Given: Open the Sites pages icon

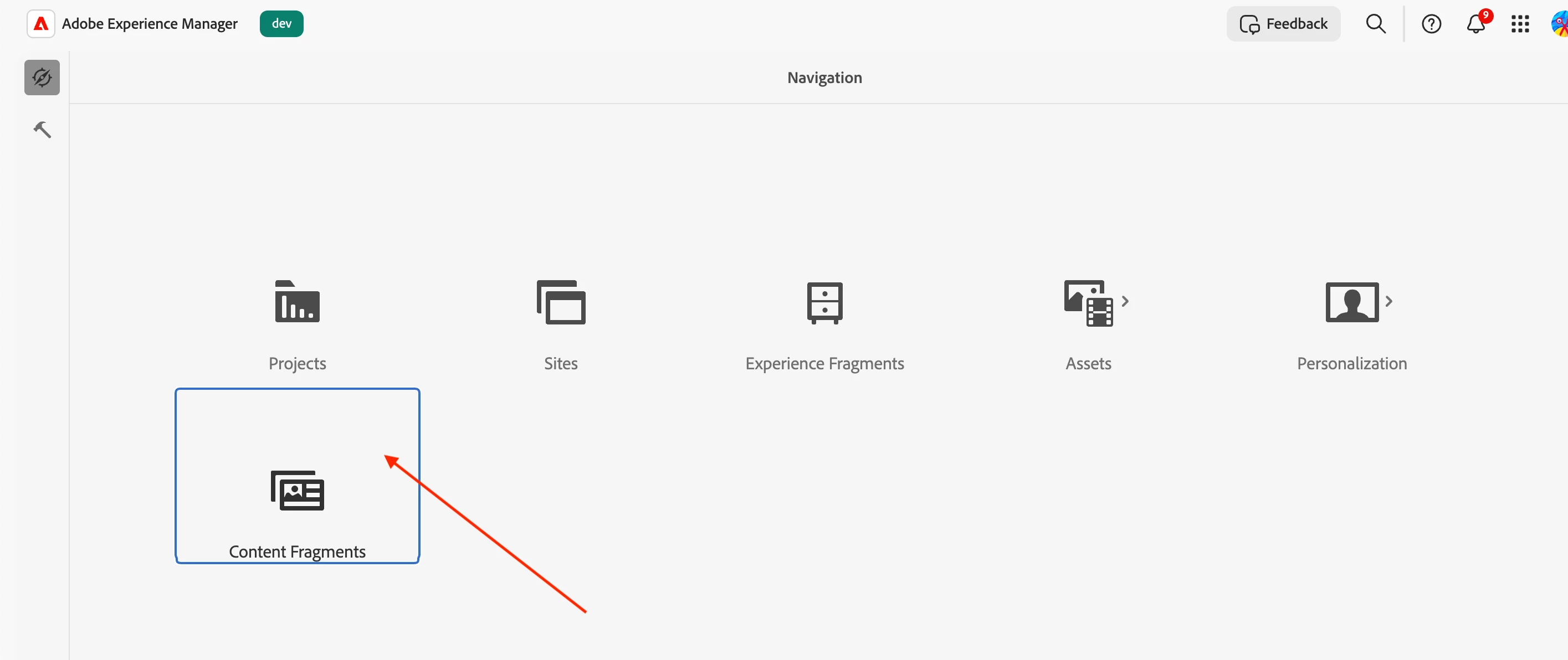Looking at the screenshot, I should (x=561, y=302).
